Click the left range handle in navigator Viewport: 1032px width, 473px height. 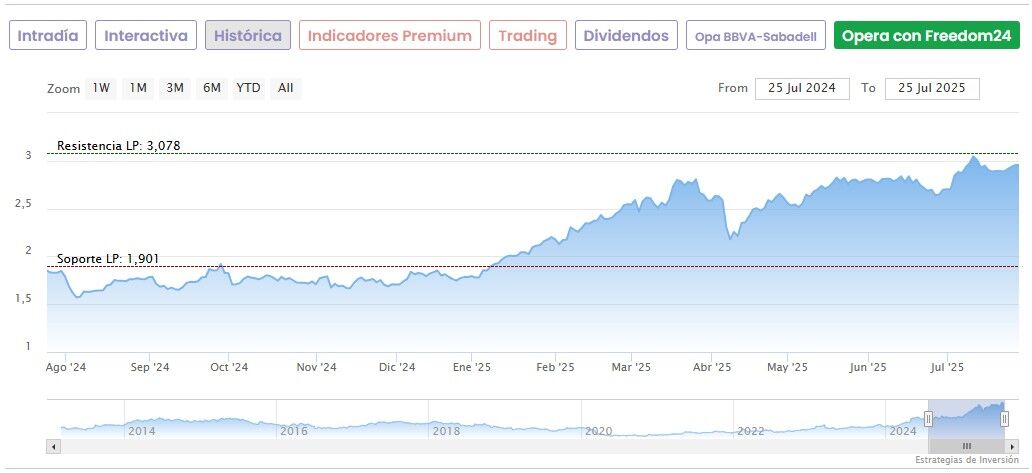tap(928, 419)
